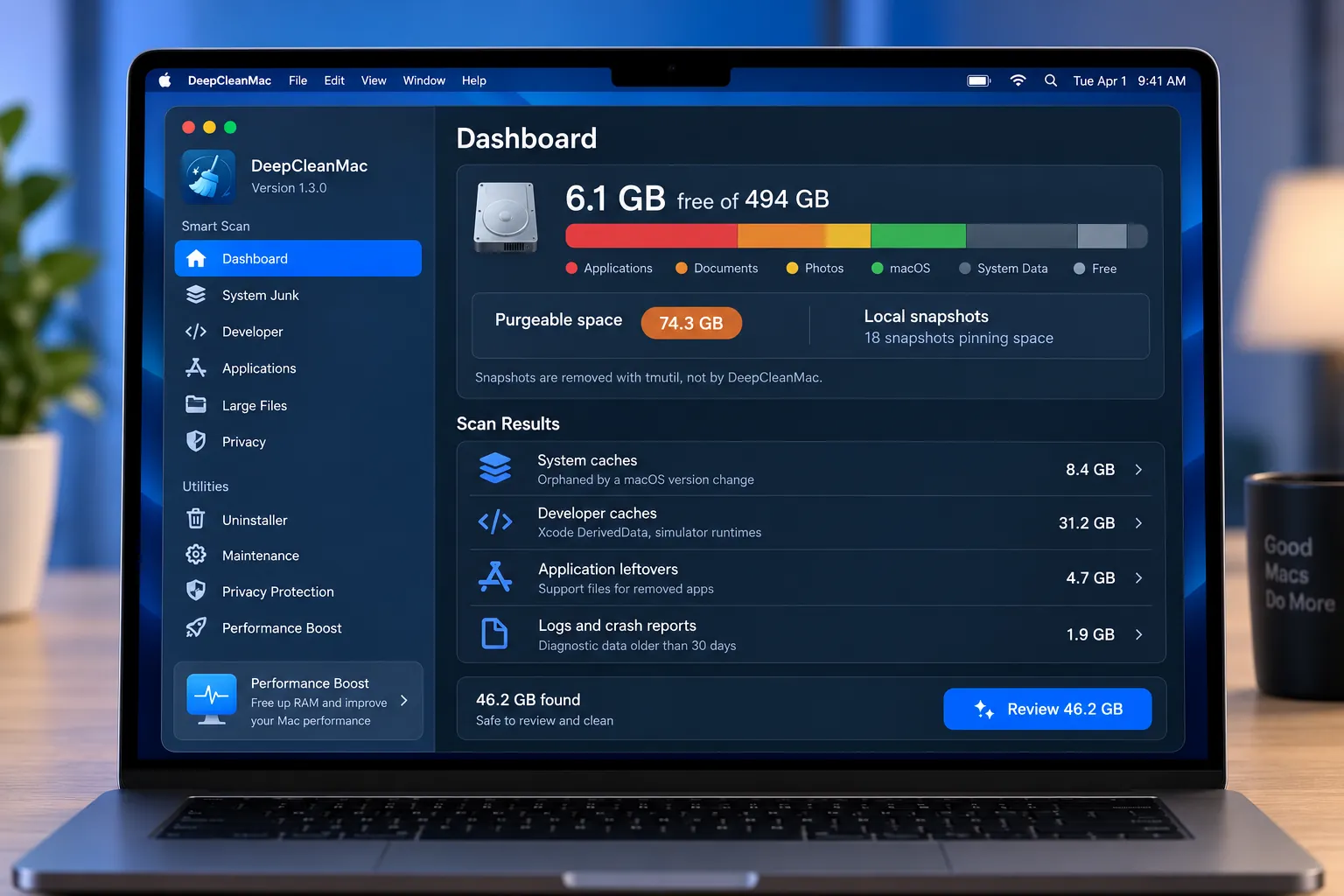Click the Developer caches code icon in results

pos(495,522)
